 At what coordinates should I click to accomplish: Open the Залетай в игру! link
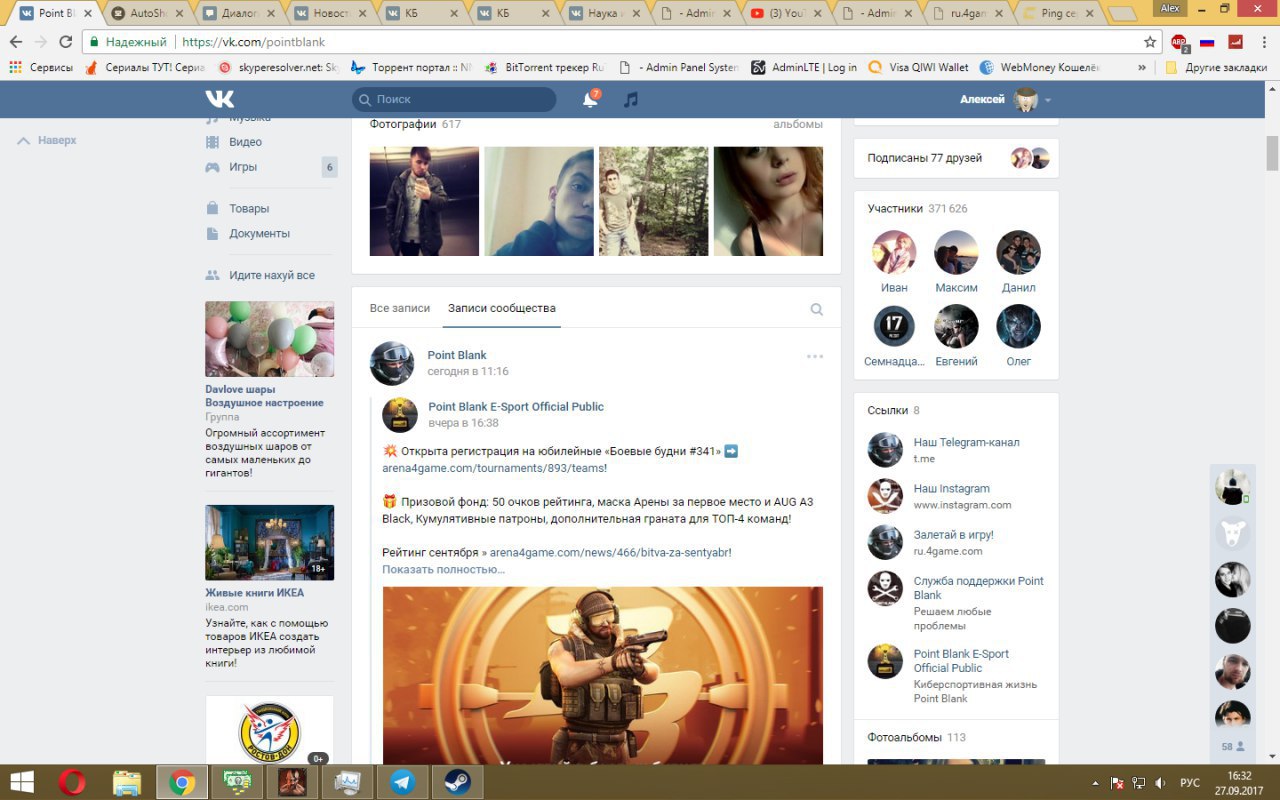pyautogui.click(x=954, y=535)
